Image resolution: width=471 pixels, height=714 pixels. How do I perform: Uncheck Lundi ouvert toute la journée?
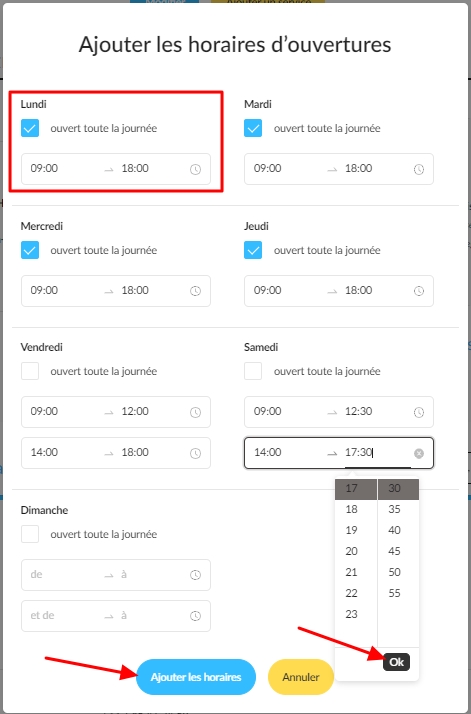coord(30,128)
